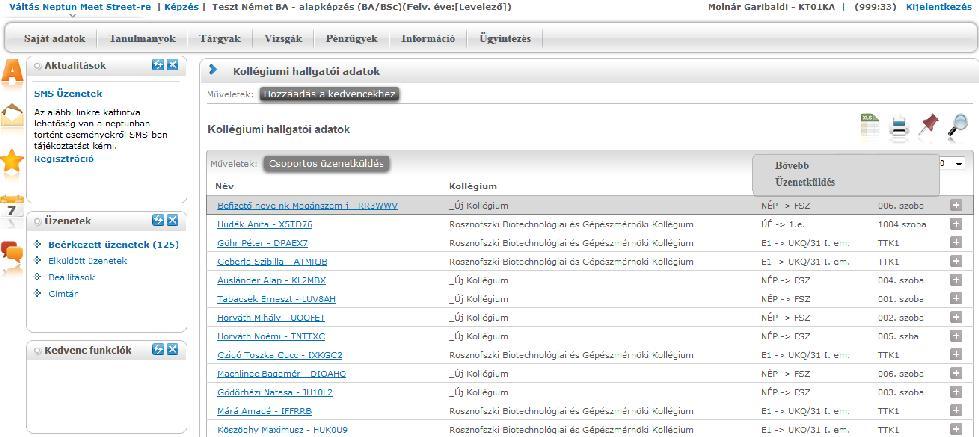This screenshot has width=979, height=437.
Task: Click the red pushpin icon
Action: click(928, 125)
